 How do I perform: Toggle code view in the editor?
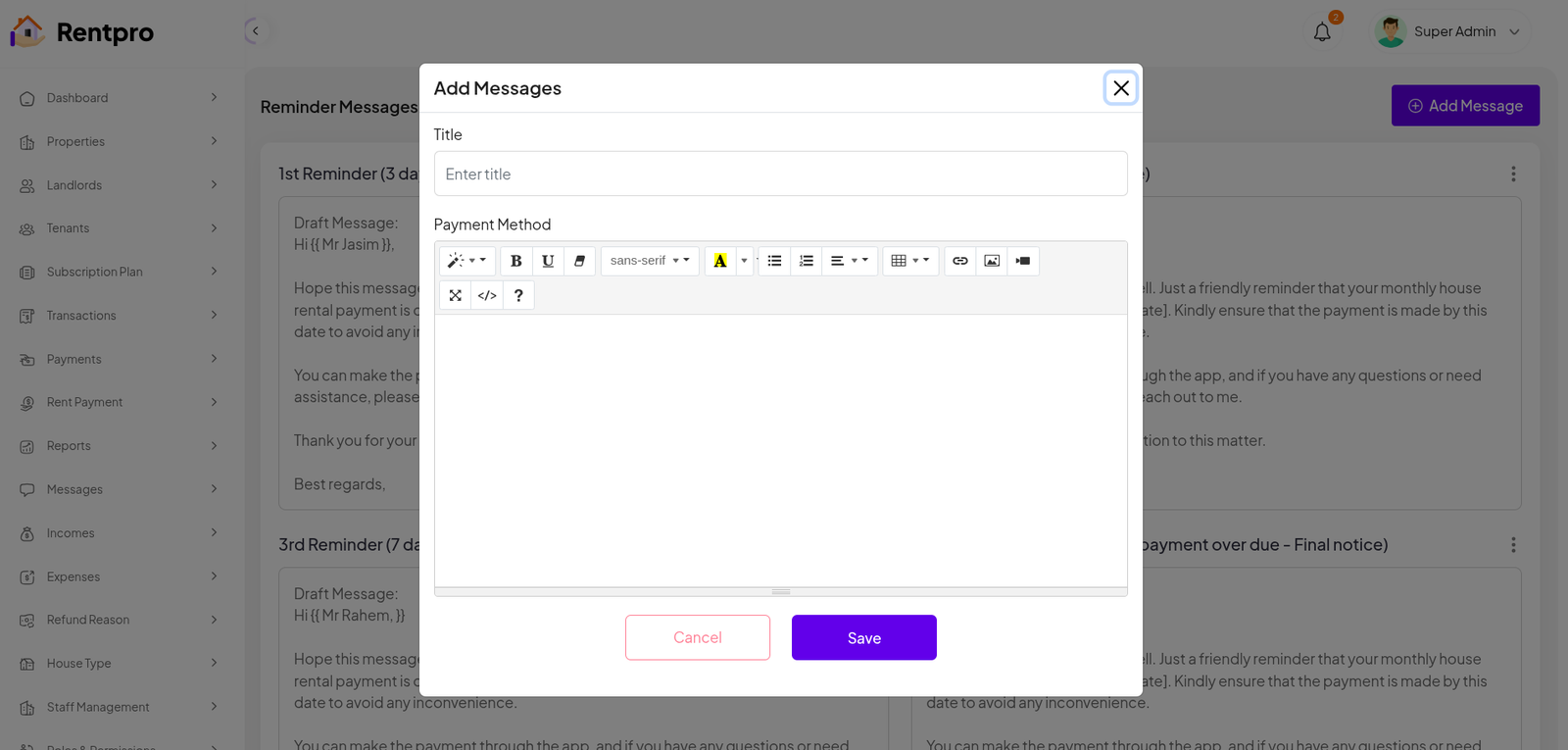487,295
